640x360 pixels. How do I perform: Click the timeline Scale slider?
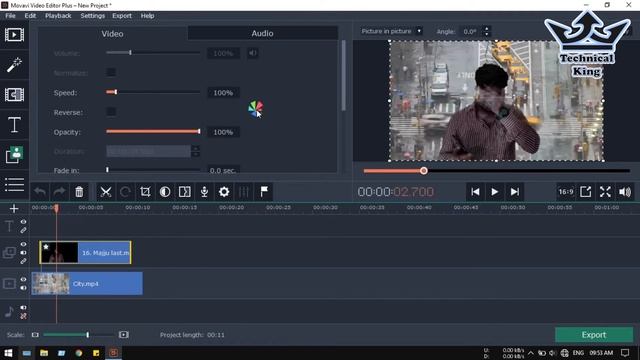78,335
